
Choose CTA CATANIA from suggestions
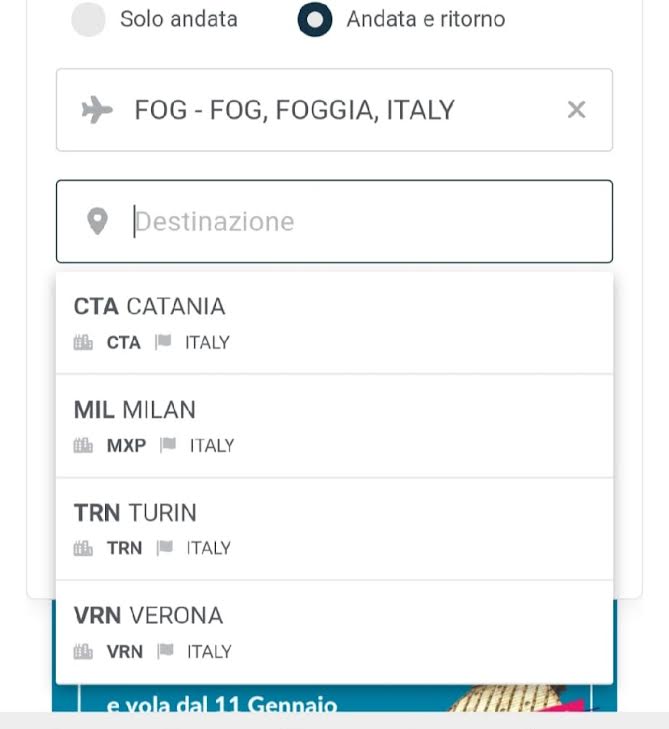[x=334, y=323]
